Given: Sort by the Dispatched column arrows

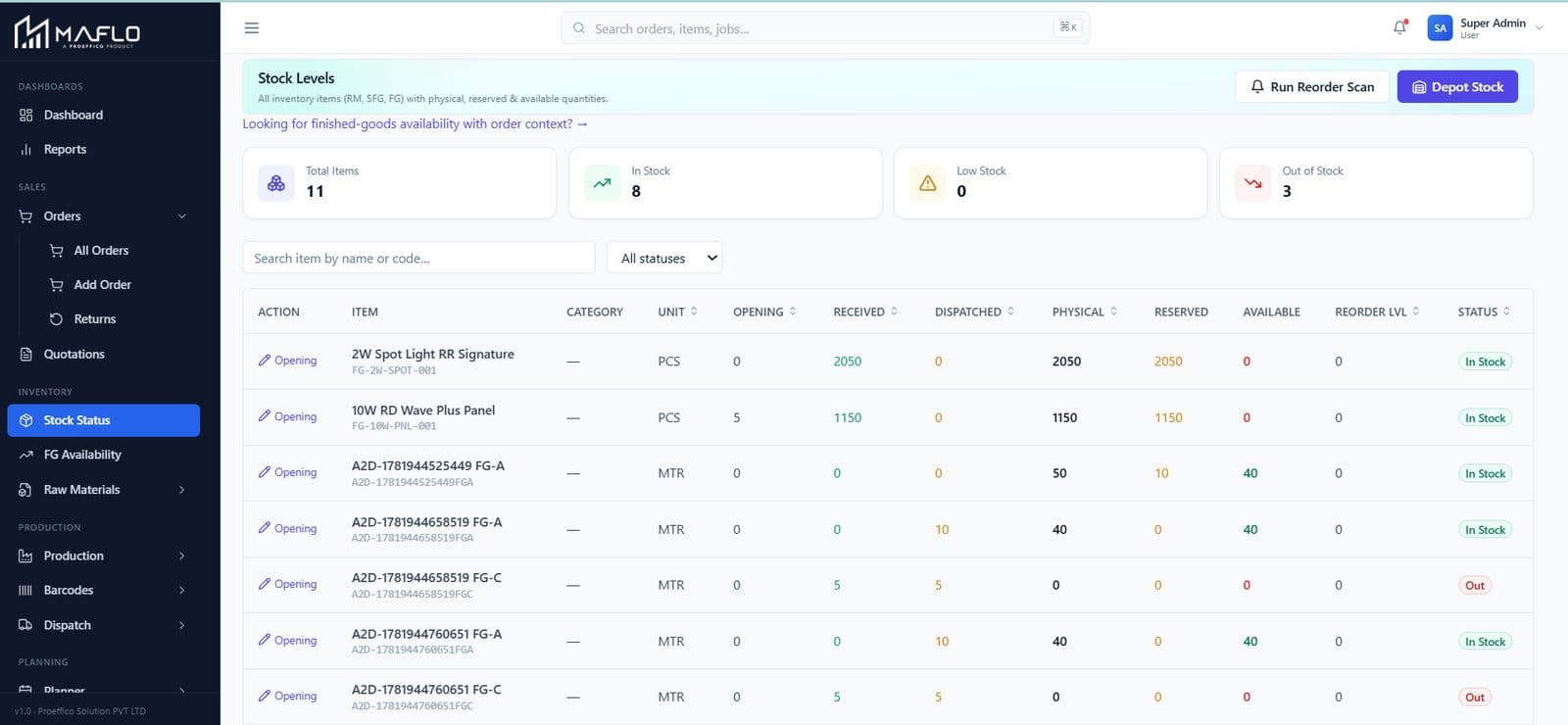Looking at the screenshot, I should pyautogui.click(x=1010, y=312).
